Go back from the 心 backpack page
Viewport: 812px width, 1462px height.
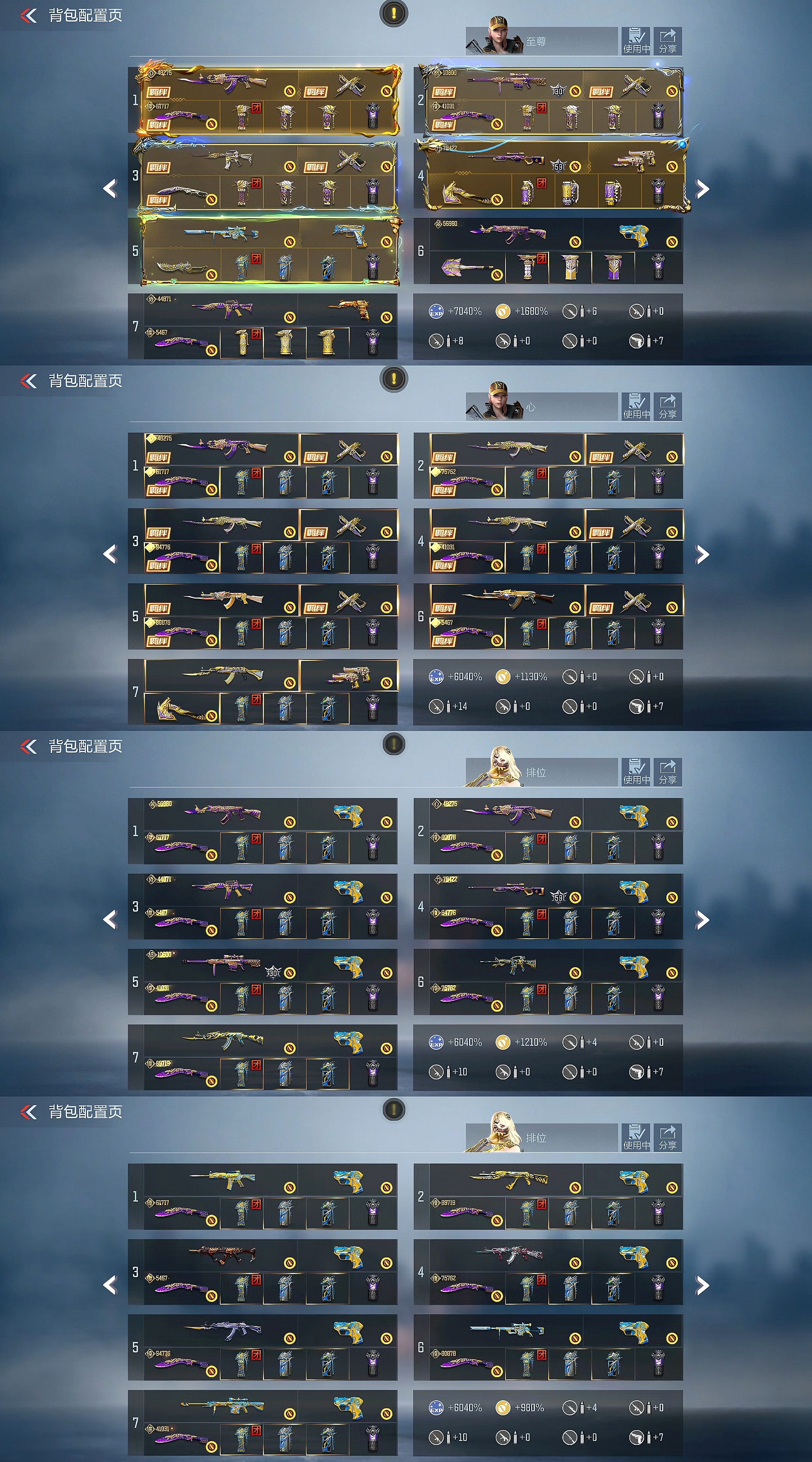(x=29, y=381)
